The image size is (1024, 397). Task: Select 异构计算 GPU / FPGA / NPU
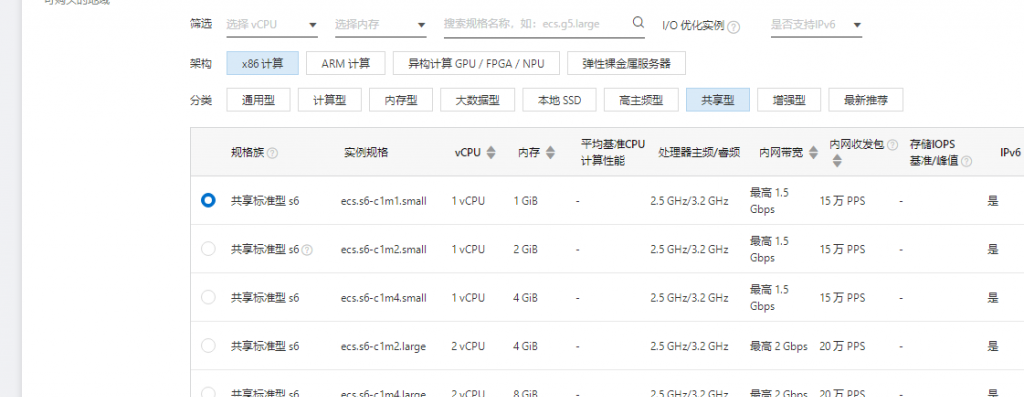pyautogui.click(x=476, y=63)
